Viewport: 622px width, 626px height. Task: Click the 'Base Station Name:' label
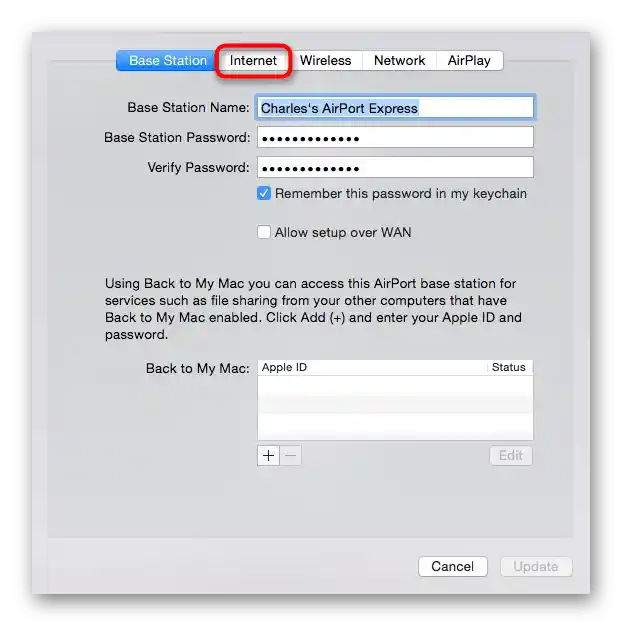point(188,107)
